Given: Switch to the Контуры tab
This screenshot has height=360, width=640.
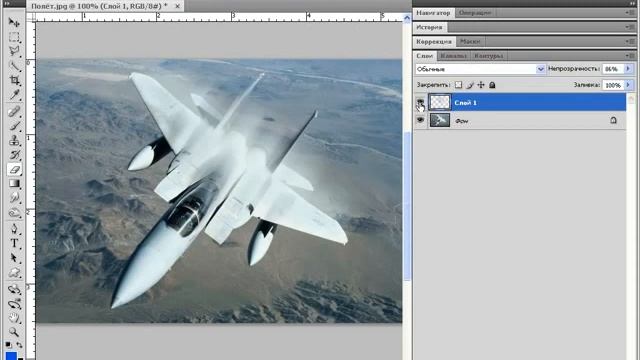Looking at the screenshot, I should tap(489, 56).
